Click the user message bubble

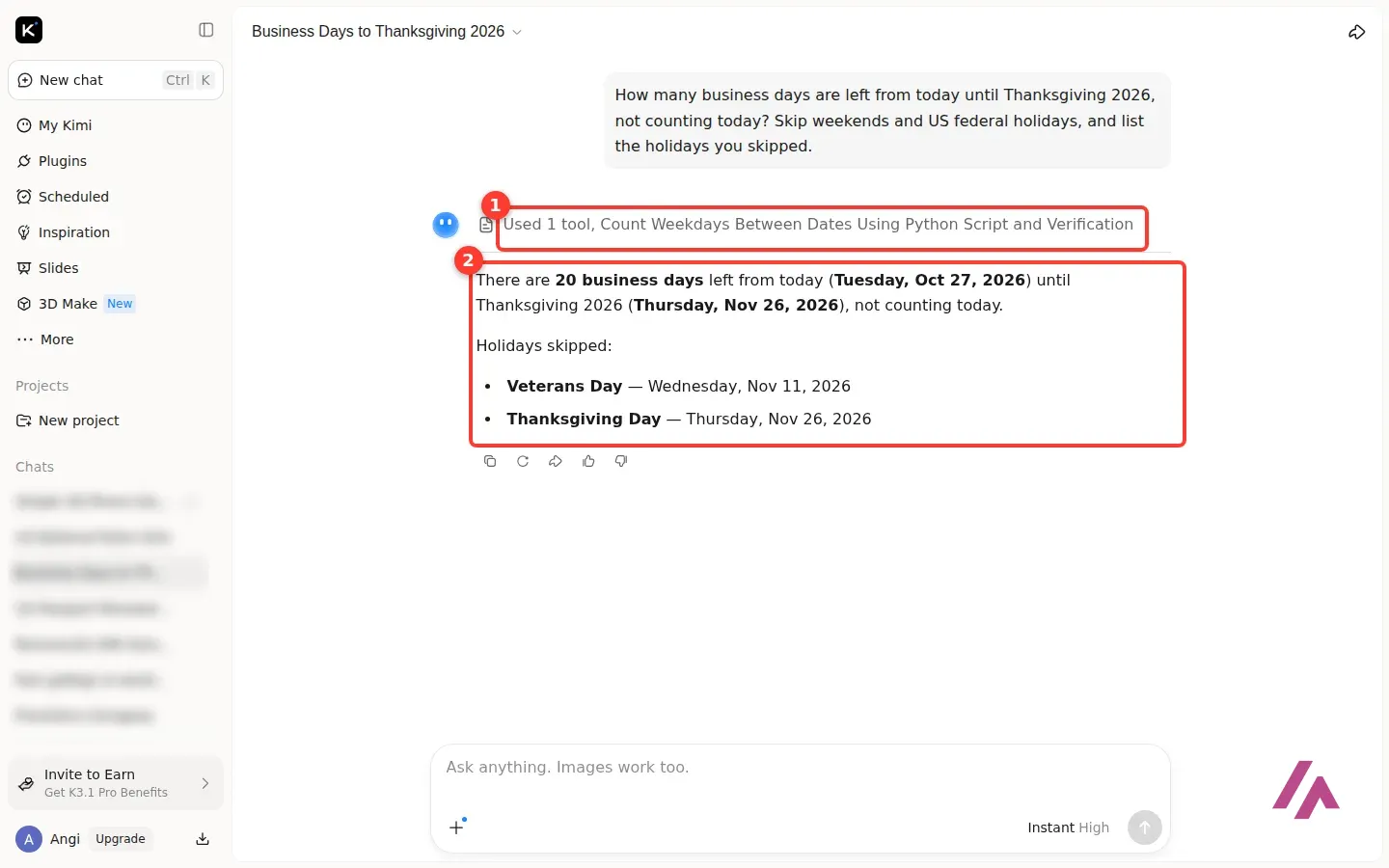[x=886, y=121]
